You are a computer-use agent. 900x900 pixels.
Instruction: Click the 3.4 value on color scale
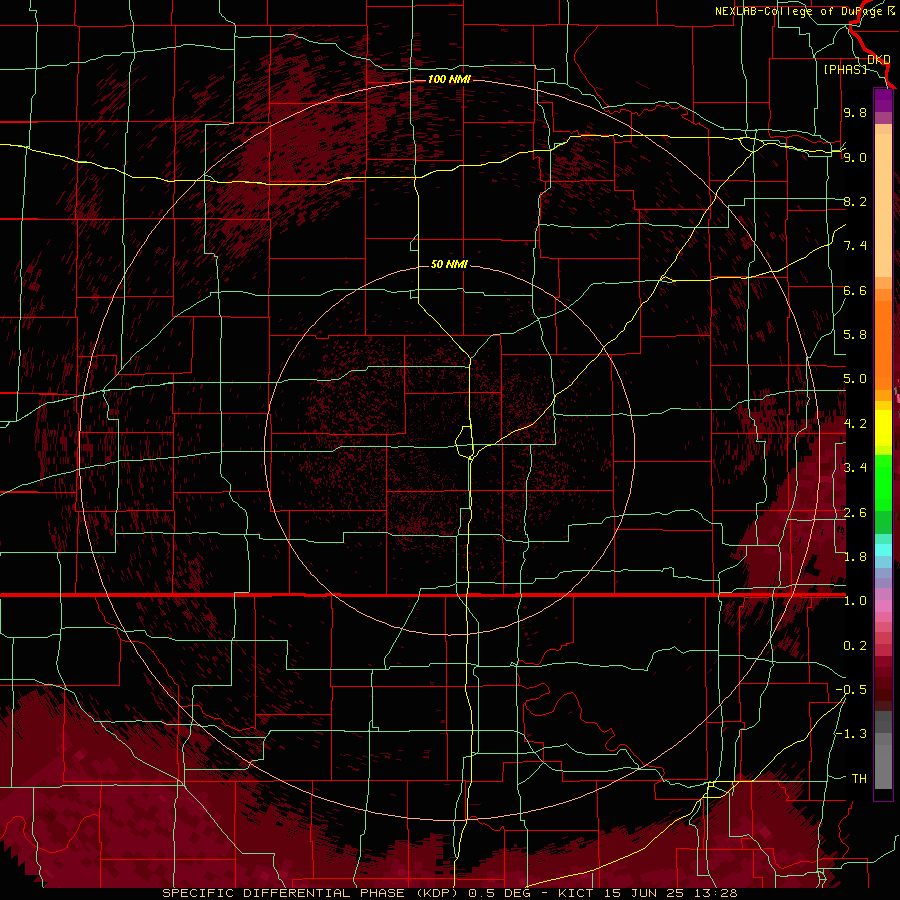pos(855,468)
